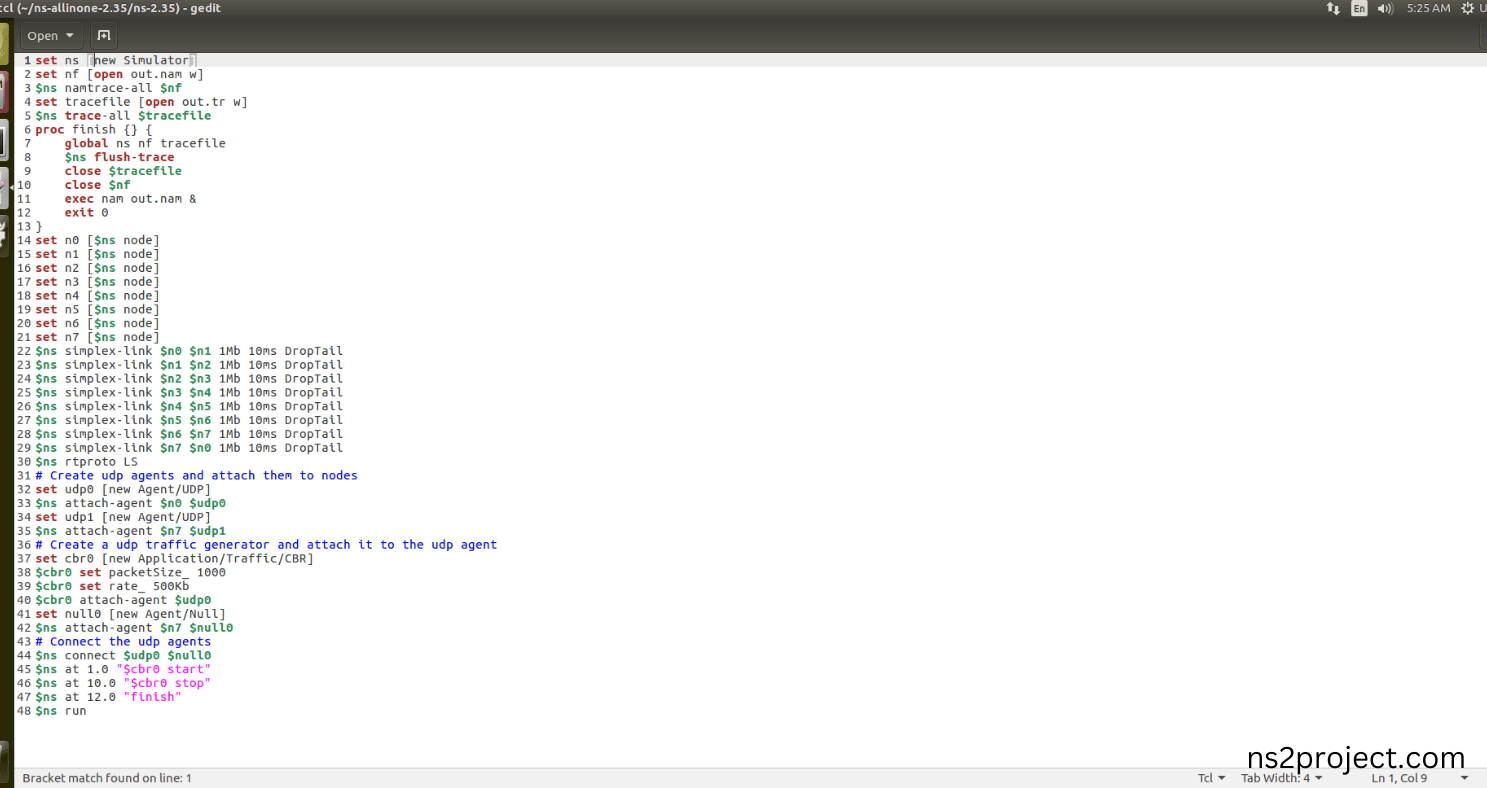Open the Open file dropdown button
Image resolution: width=1487 pixels, height=788 pixels.
51,35
